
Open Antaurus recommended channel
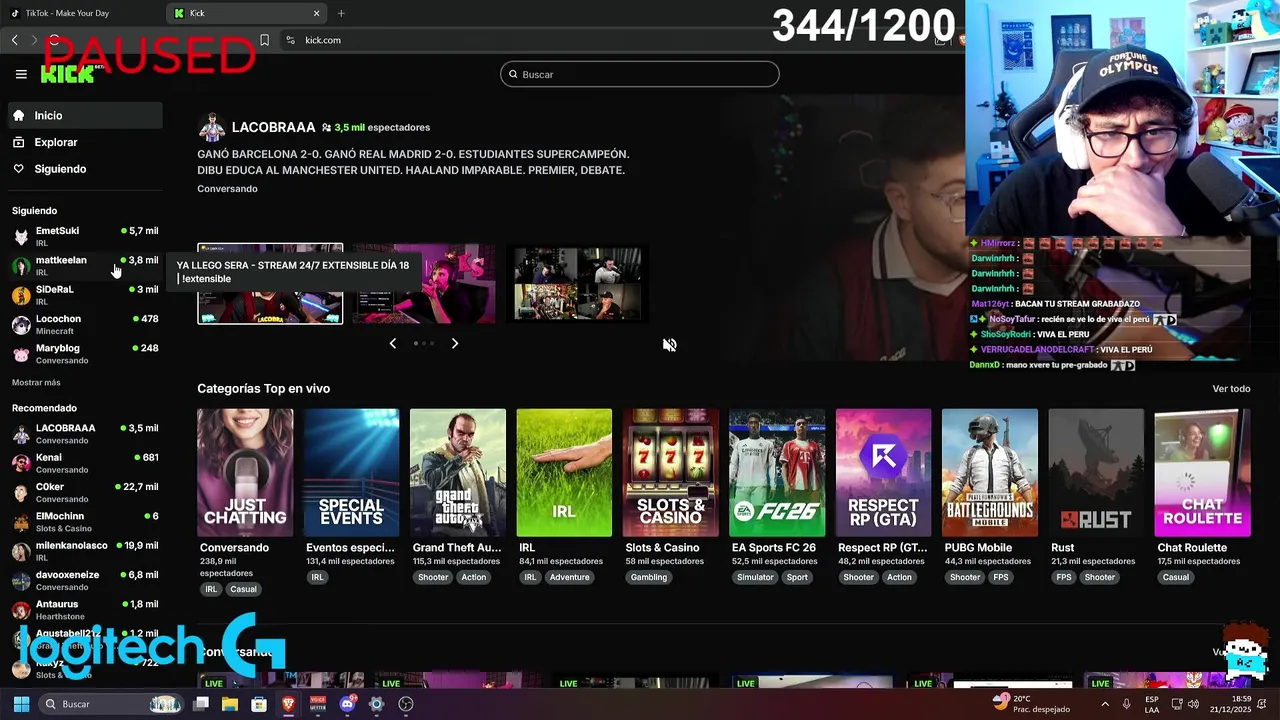tap(85, 609)
